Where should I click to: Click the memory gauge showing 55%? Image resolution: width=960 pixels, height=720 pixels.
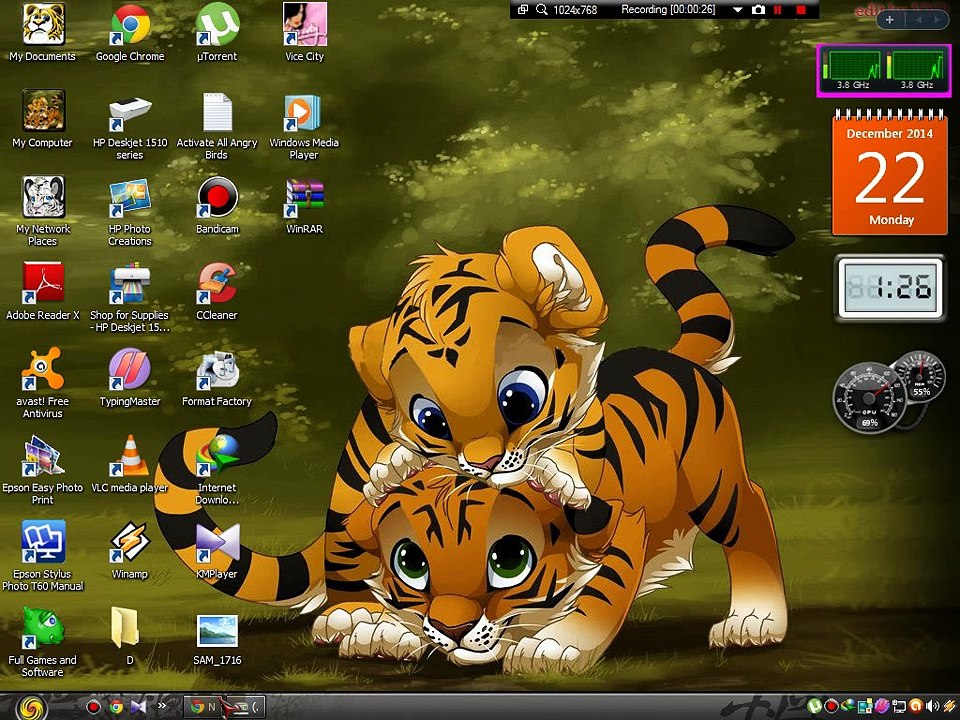921,377
